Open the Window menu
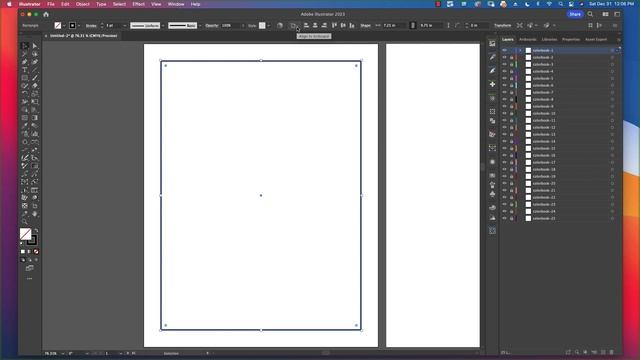Image resolution: width=640 pixels, height=360 pixels. [x=176, y=4]
